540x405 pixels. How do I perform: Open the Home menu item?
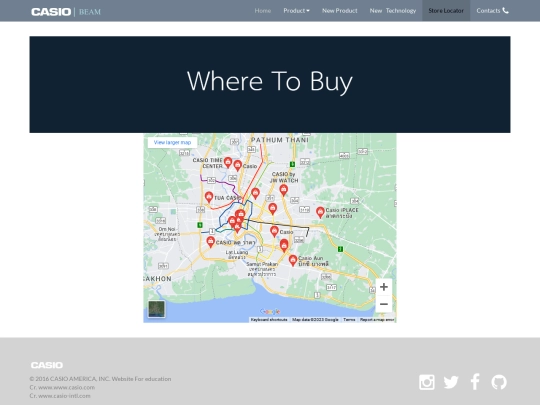click(x=263, y=11)
